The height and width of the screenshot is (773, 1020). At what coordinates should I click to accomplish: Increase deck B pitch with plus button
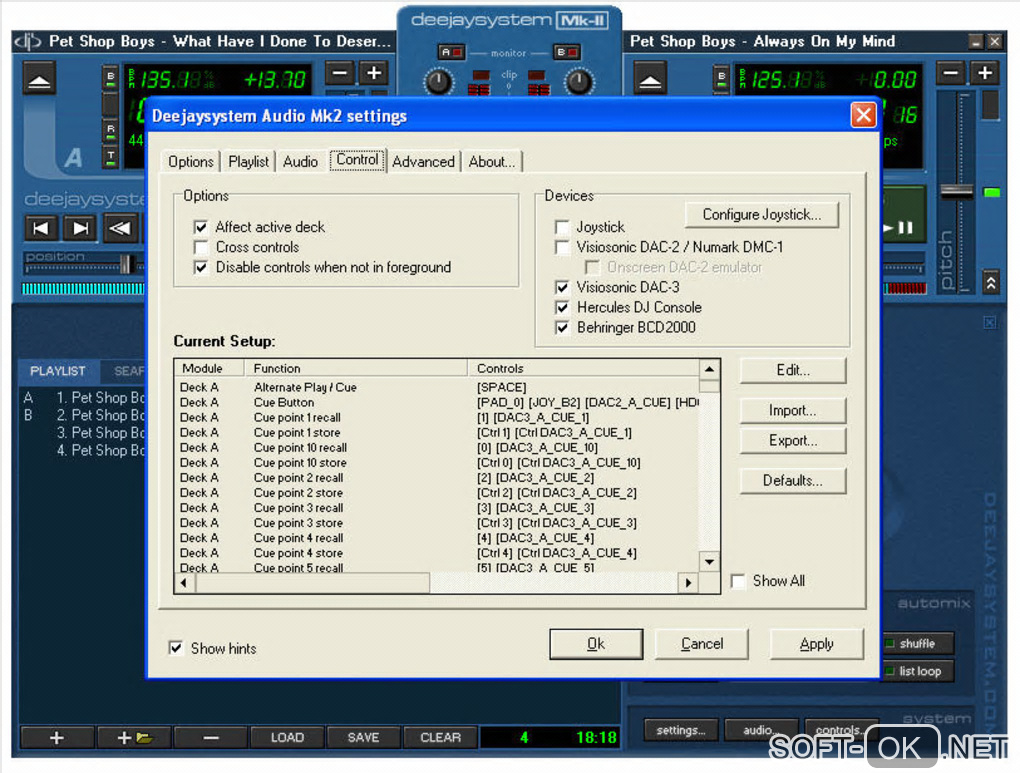point(986,73)
